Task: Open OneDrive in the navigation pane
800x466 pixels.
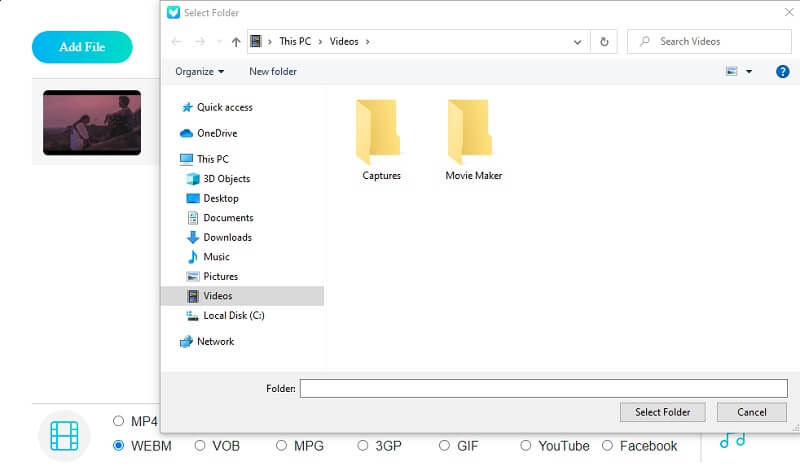Action: click(209, 133)
